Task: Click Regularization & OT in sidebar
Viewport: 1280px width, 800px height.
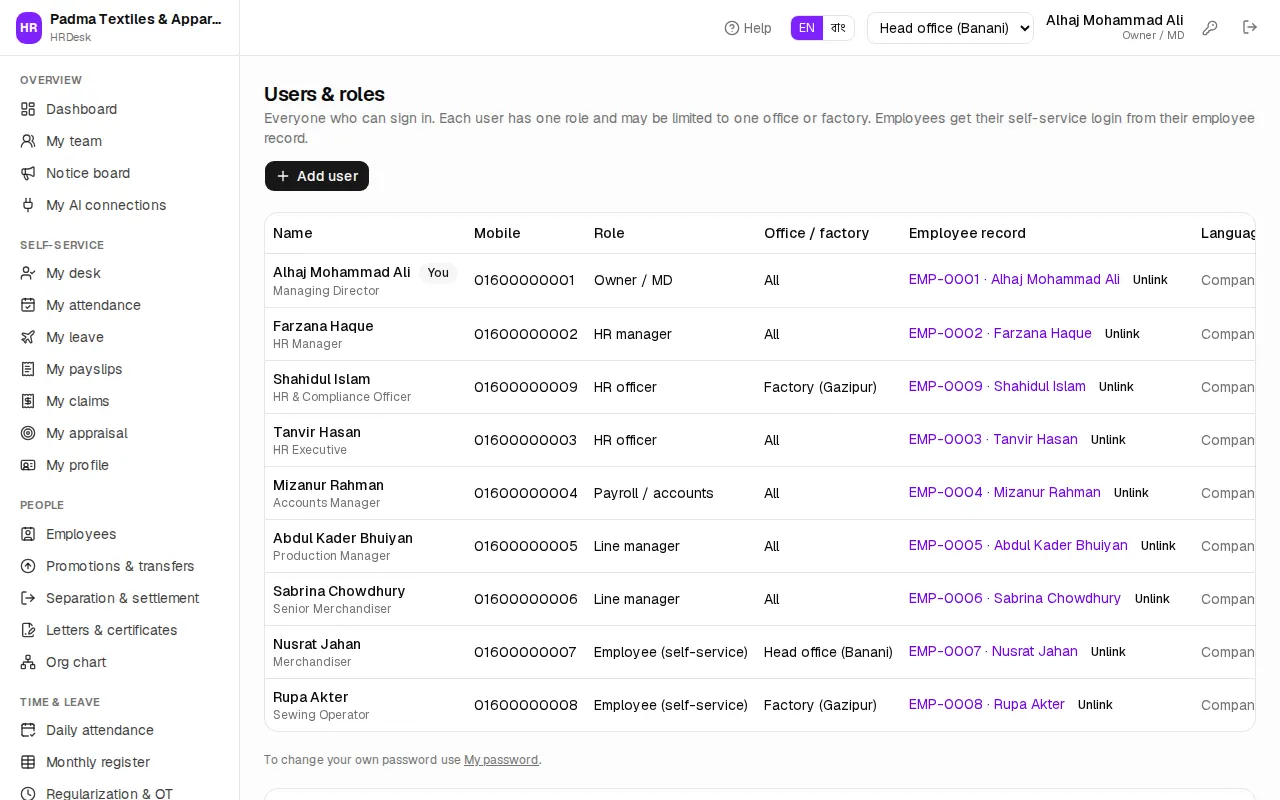Action: coord(120,792)
